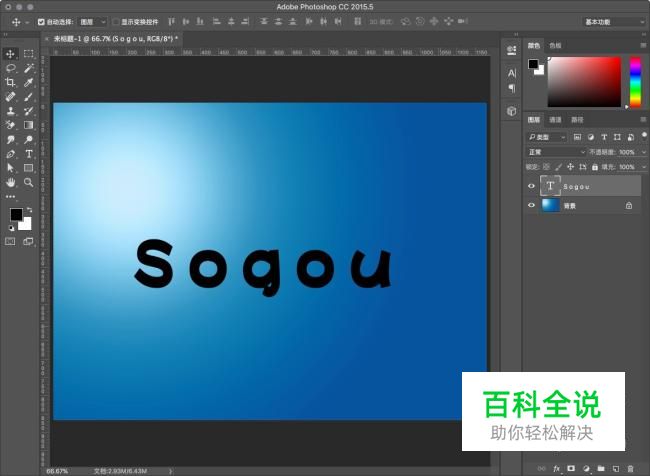The image size is (650, 476).
Task: Click the toolbox foreground black color swatch
Action: 16,214
